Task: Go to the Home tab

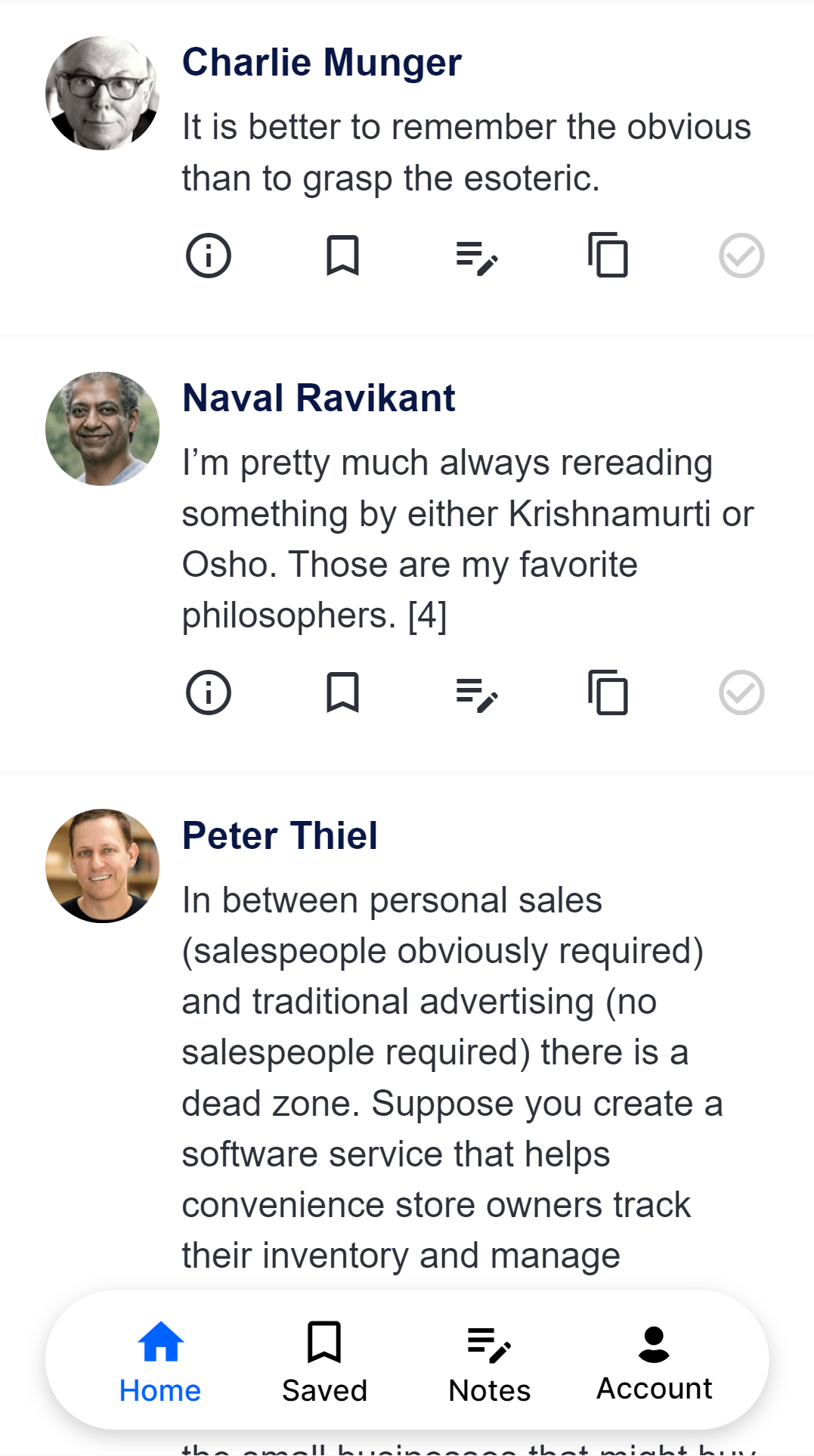Action: point(160,1361)
